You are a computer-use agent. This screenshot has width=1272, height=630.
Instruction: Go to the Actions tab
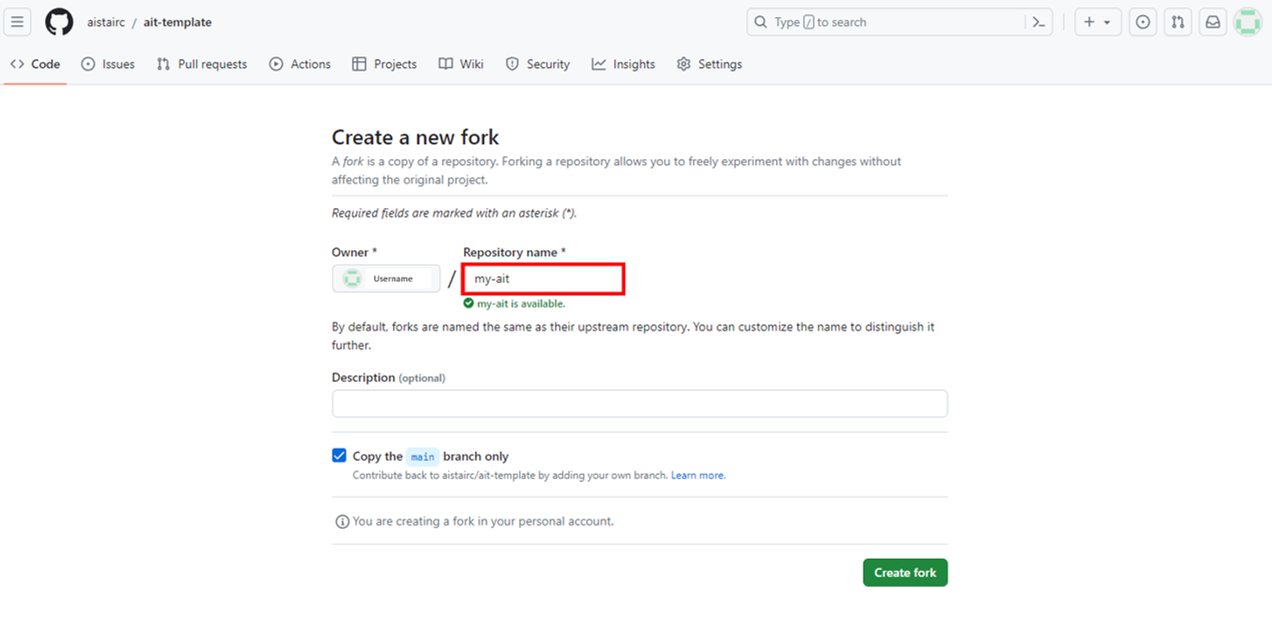click(300, 64)
